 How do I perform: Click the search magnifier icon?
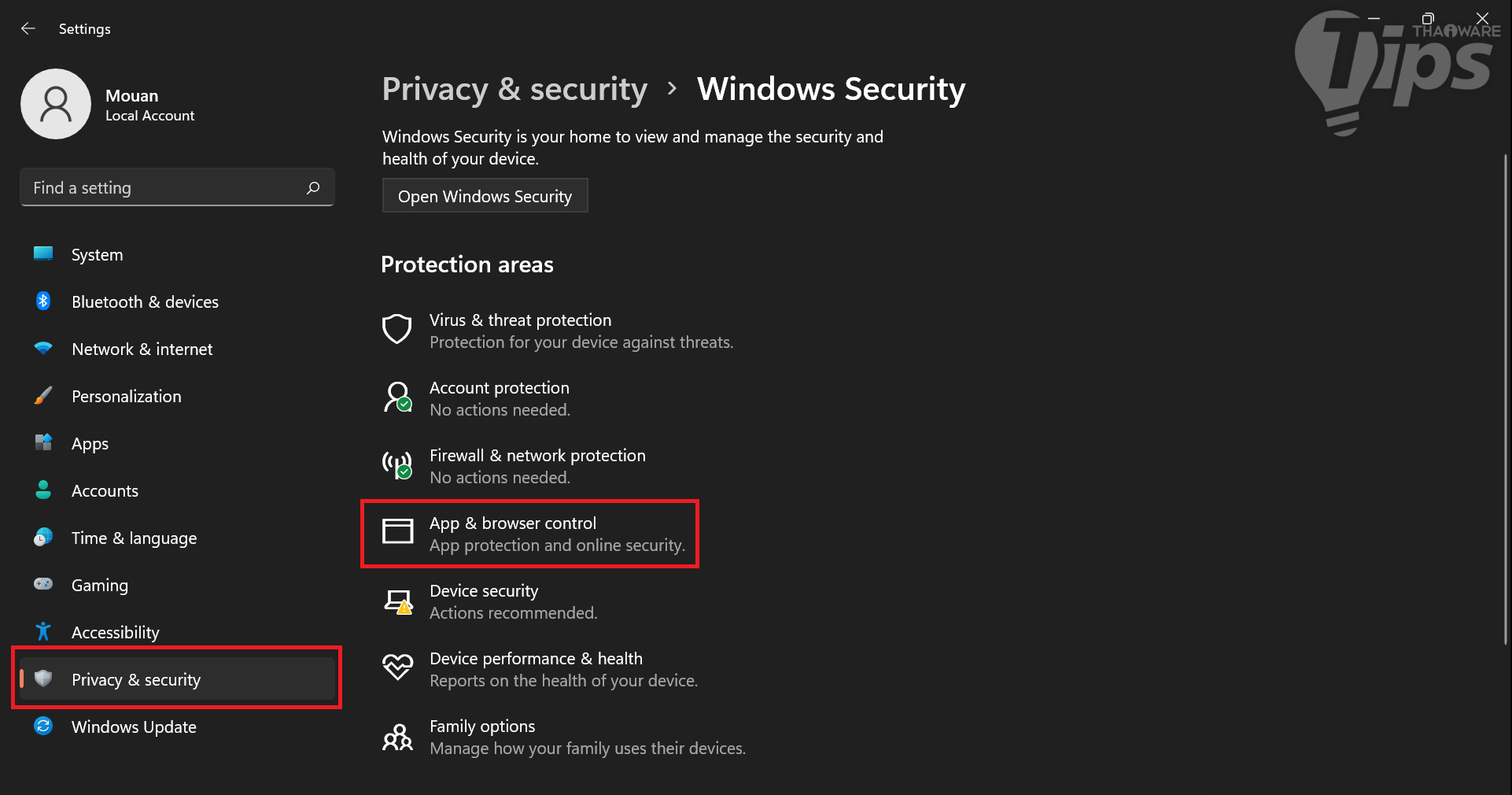pyautogui.click(x=313, y=188)
